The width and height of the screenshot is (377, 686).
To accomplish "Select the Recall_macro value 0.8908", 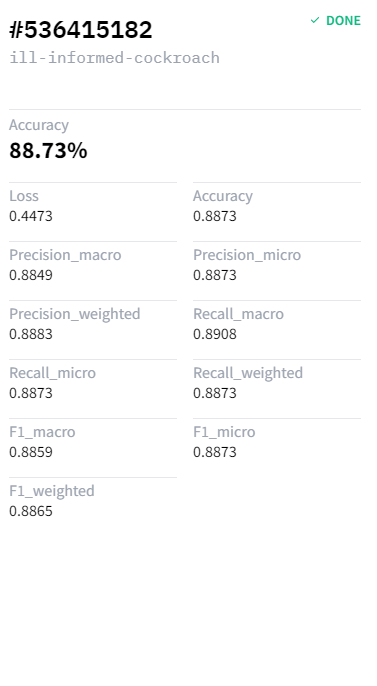I will tap(215, 334).
